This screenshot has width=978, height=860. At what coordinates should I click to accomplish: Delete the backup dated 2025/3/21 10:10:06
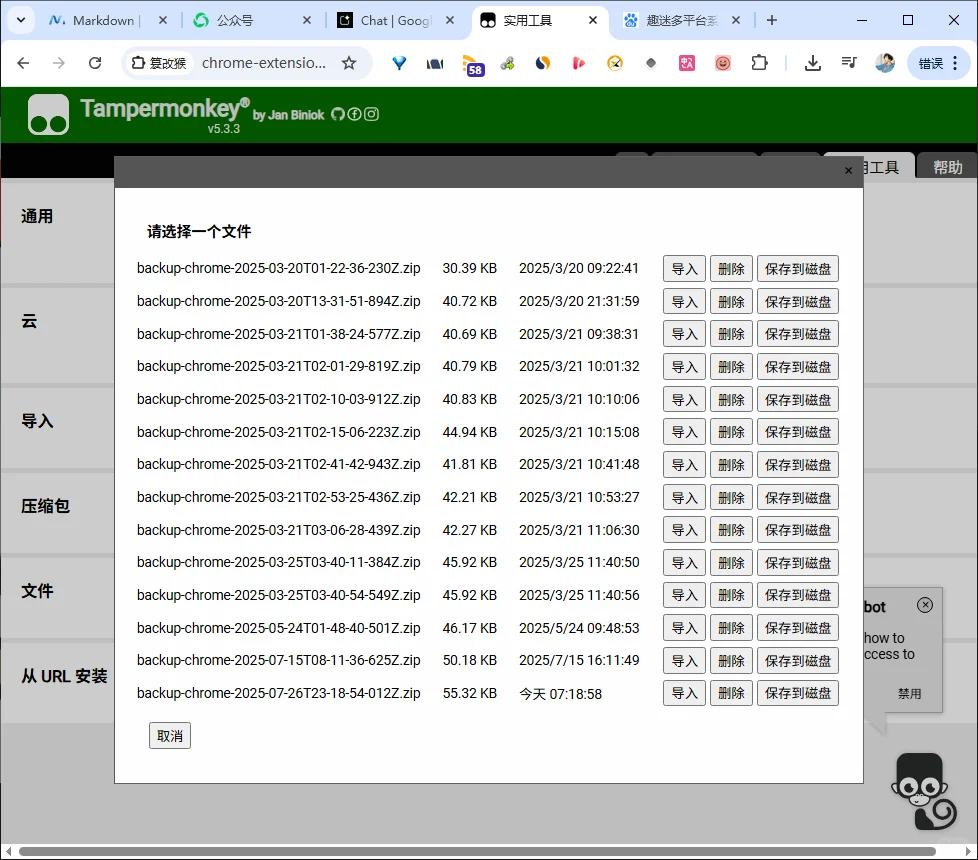click(x=731, y=400)
